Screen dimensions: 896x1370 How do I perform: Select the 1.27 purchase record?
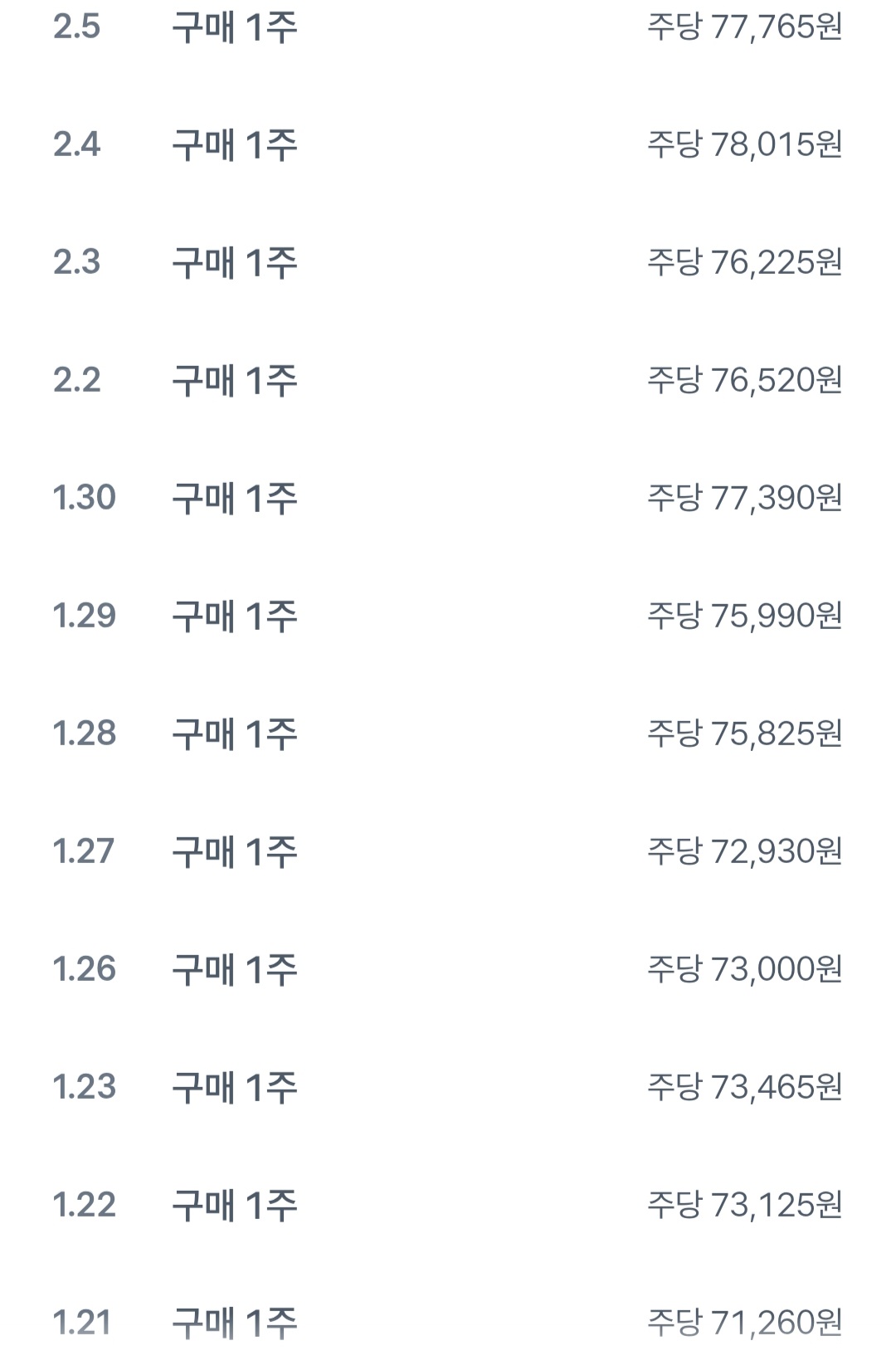234,852
